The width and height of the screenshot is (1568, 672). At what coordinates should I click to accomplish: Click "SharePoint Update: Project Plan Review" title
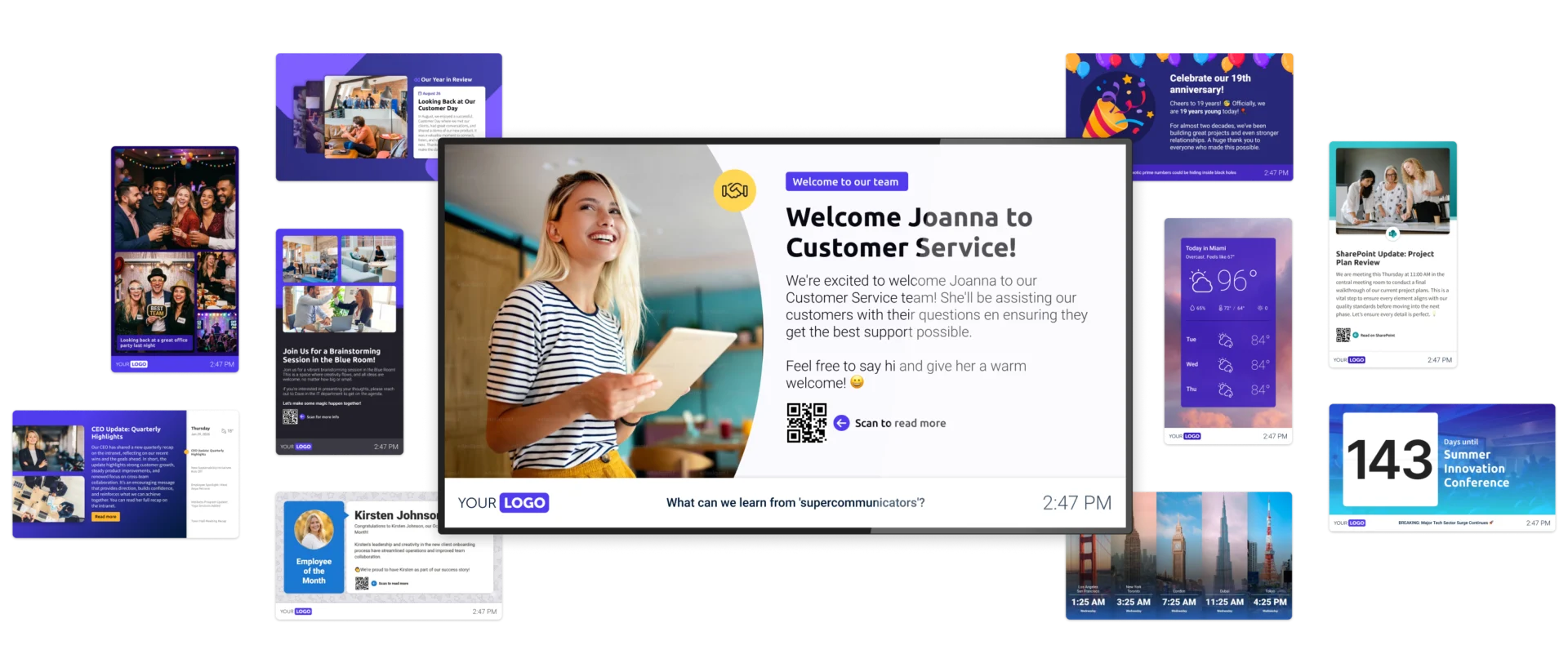(x=1385, y=258)
